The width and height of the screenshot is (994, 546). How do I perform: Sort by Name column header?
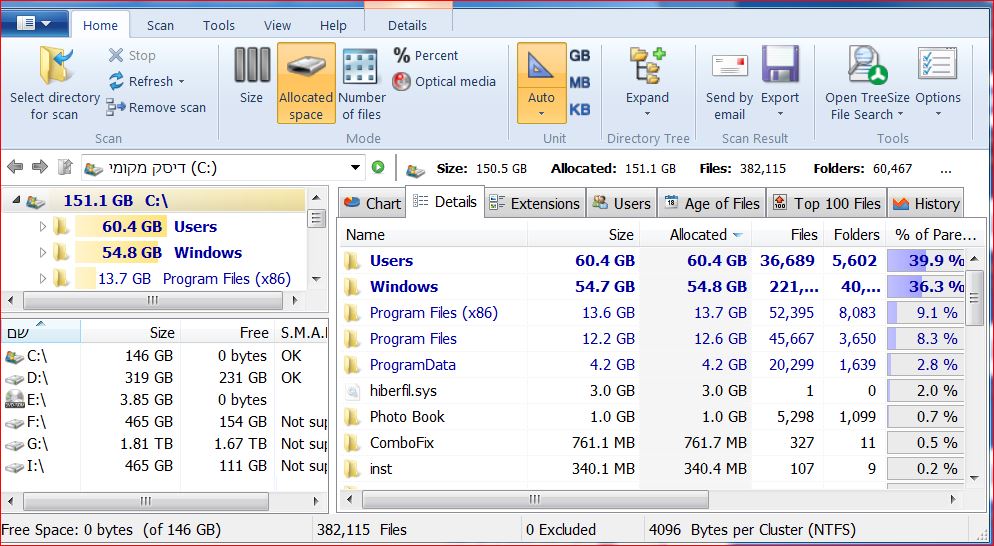(434, 235)
